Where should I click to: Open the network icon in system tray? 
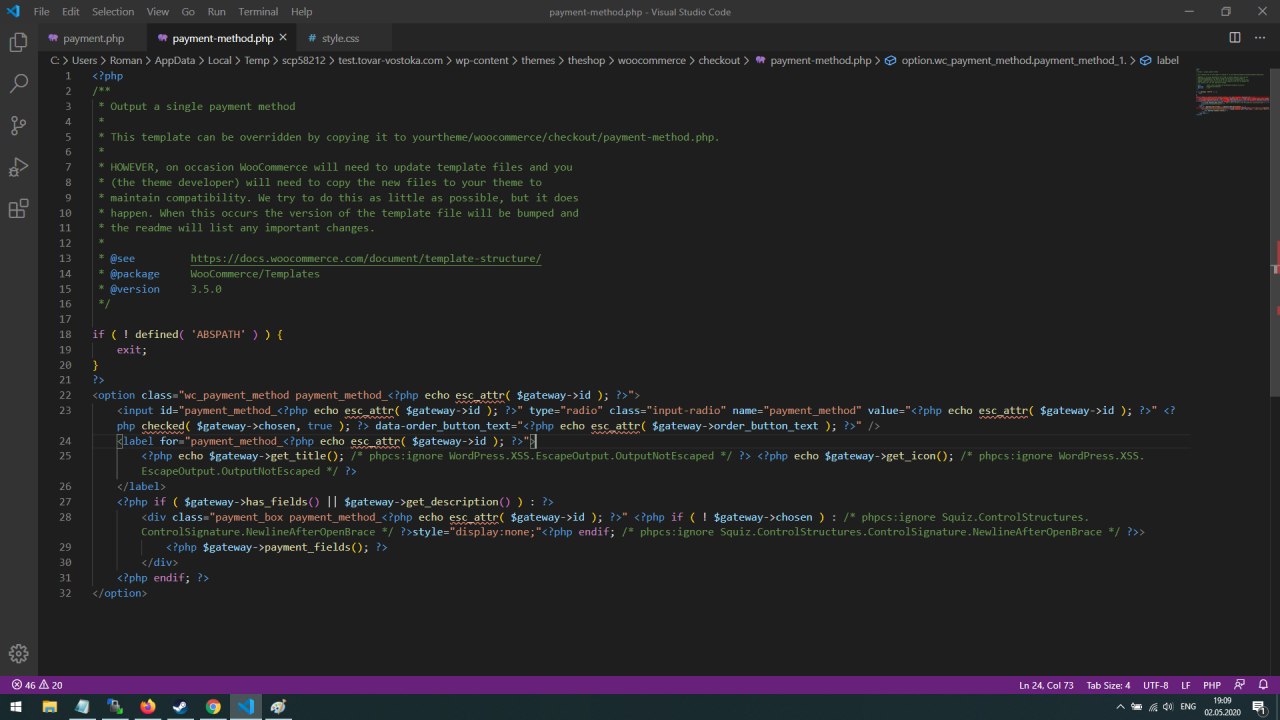pos(1151,706)
